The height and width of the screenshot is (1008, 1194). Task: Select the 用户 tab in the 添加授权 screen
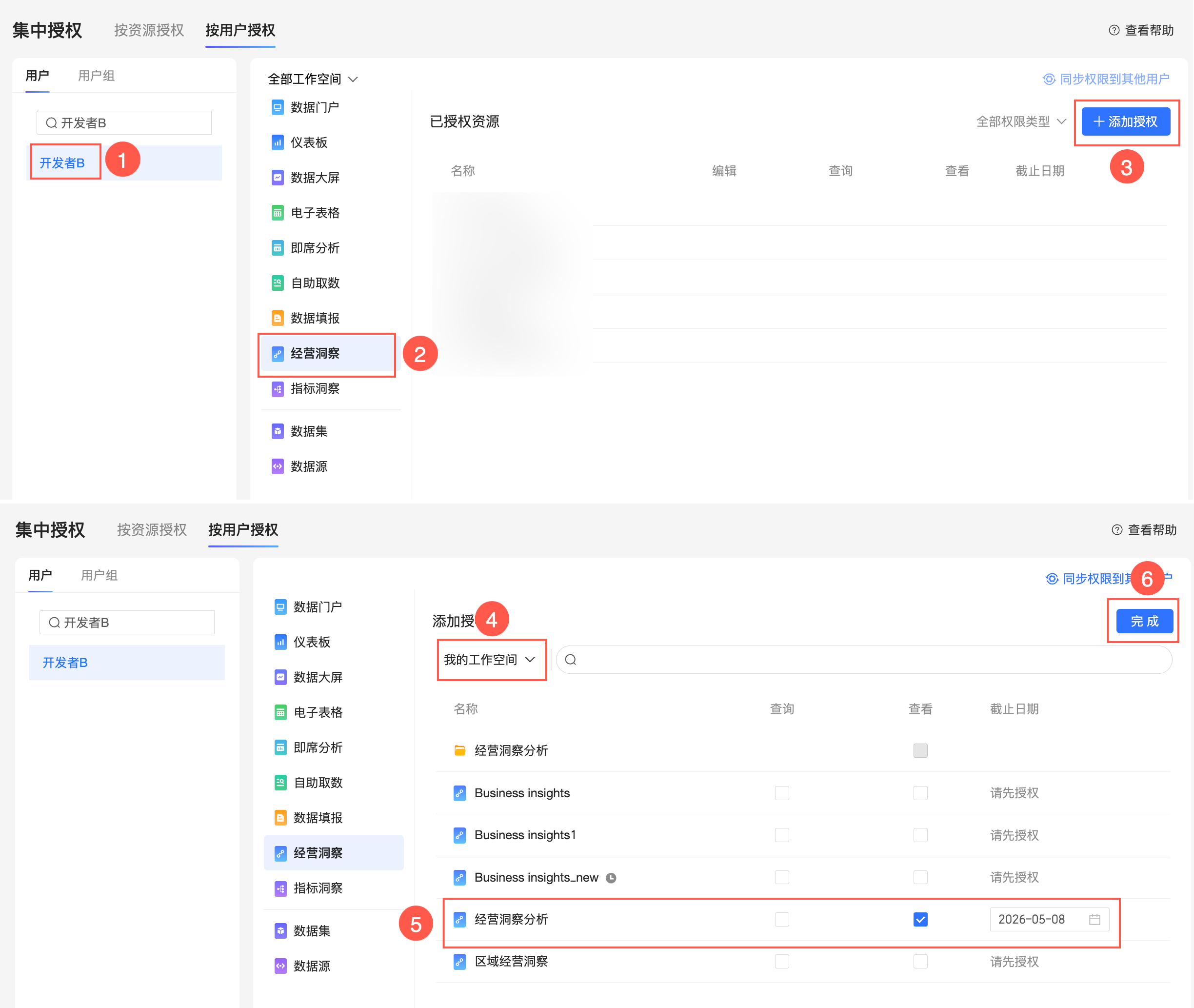point(40,575)
